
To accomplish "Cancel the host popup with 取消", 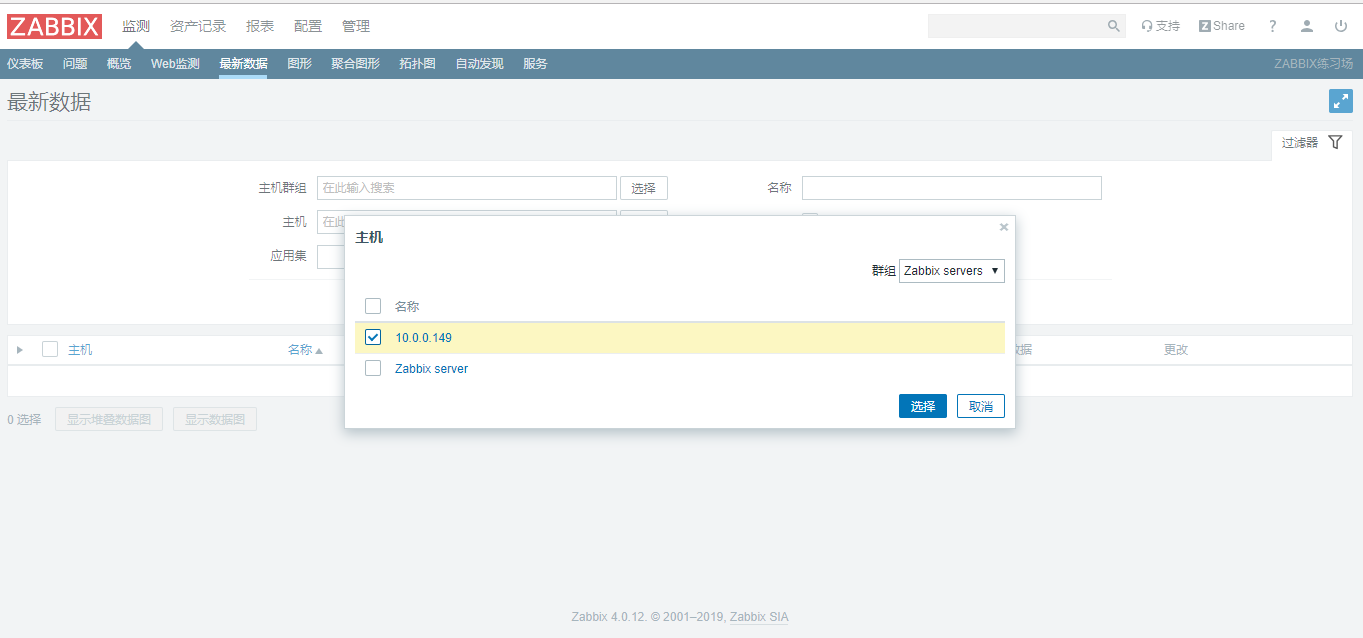I will click(981, 406).
